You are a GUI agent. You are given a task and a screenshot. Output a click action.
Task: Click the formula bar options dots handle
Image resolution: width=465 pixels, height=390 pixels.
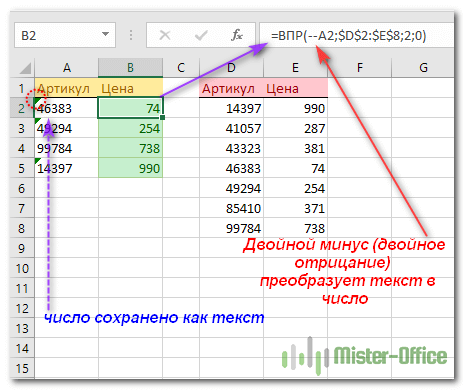pos(131,35)
